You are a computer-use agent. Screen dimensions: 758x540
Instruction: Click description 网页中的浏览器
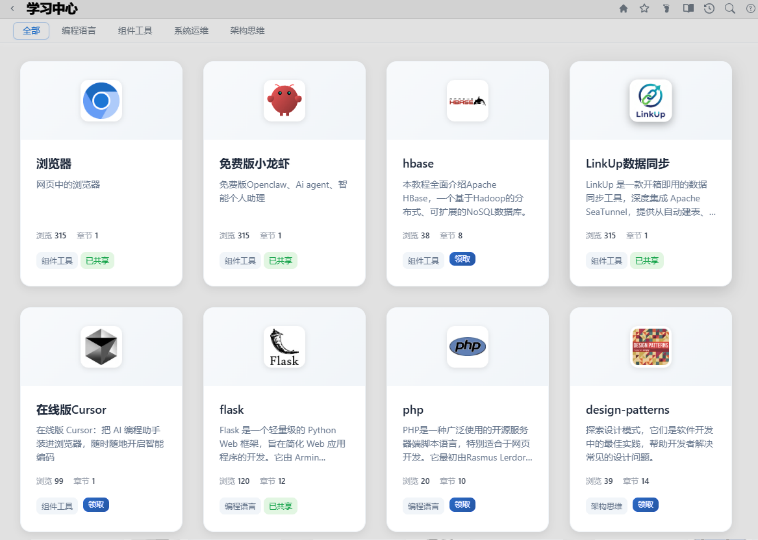coord(68,185)
